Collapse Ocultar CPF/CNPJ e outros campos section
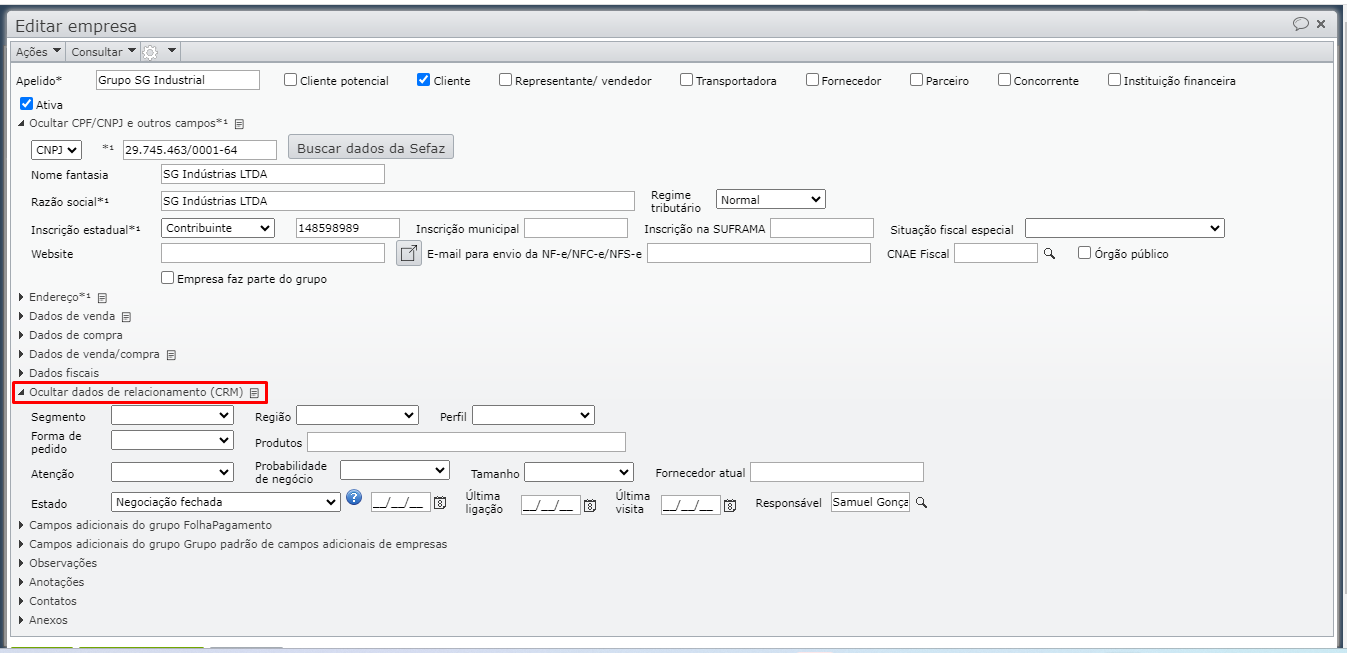1347x653 pixels. 123,123
